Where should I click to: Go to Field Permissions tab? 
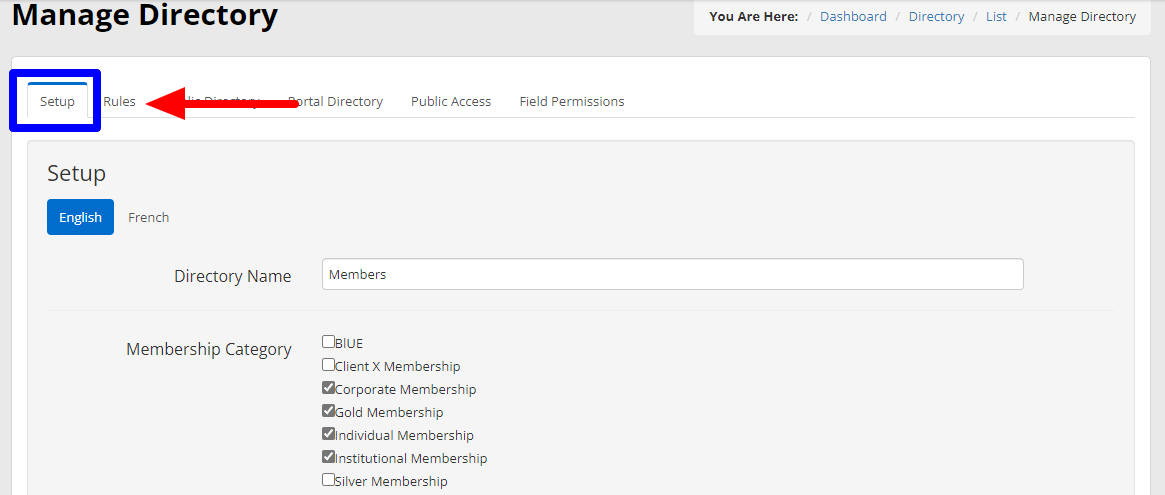pyautogui.click(x=572, y=101)
